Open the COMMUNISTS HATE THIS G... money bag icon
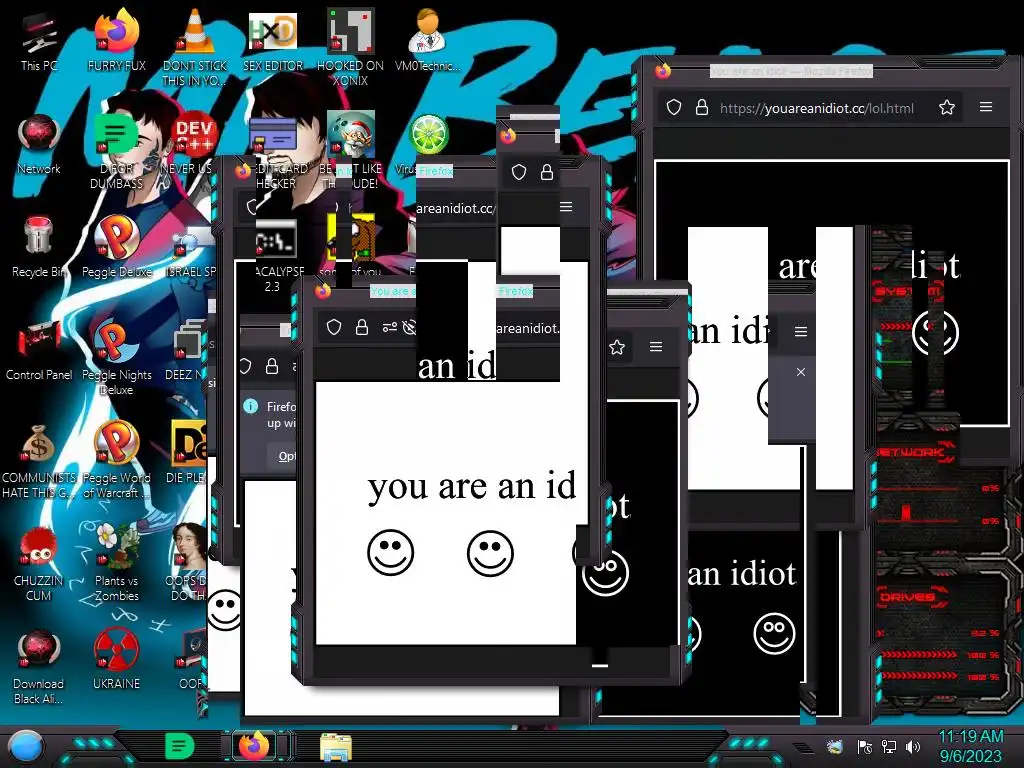The image size is (1024, 768). point(39,460)
